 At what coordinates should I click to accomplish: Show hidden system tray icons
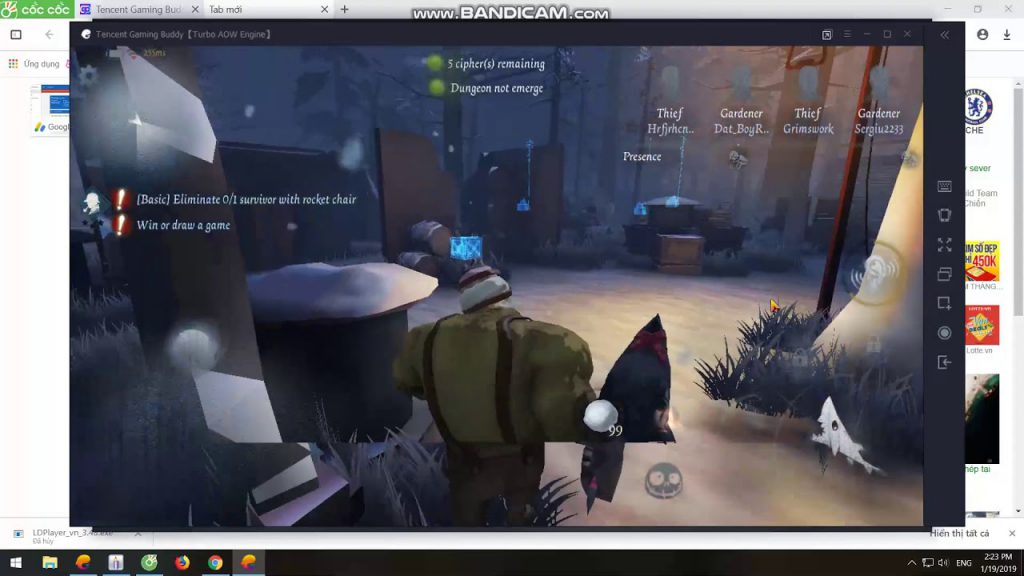[x=912, y=562]
